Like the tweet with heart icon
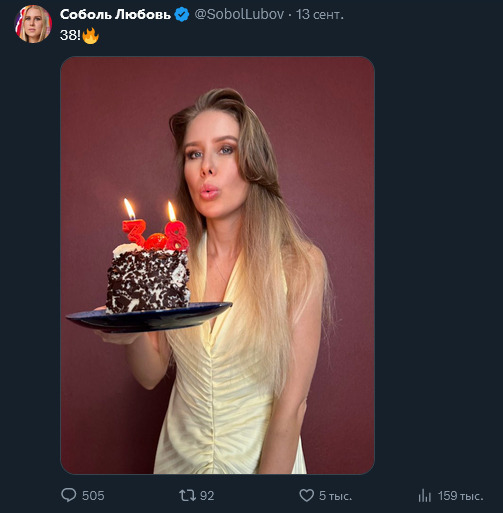This screenshot has height=513, width=503. point(306,495)
